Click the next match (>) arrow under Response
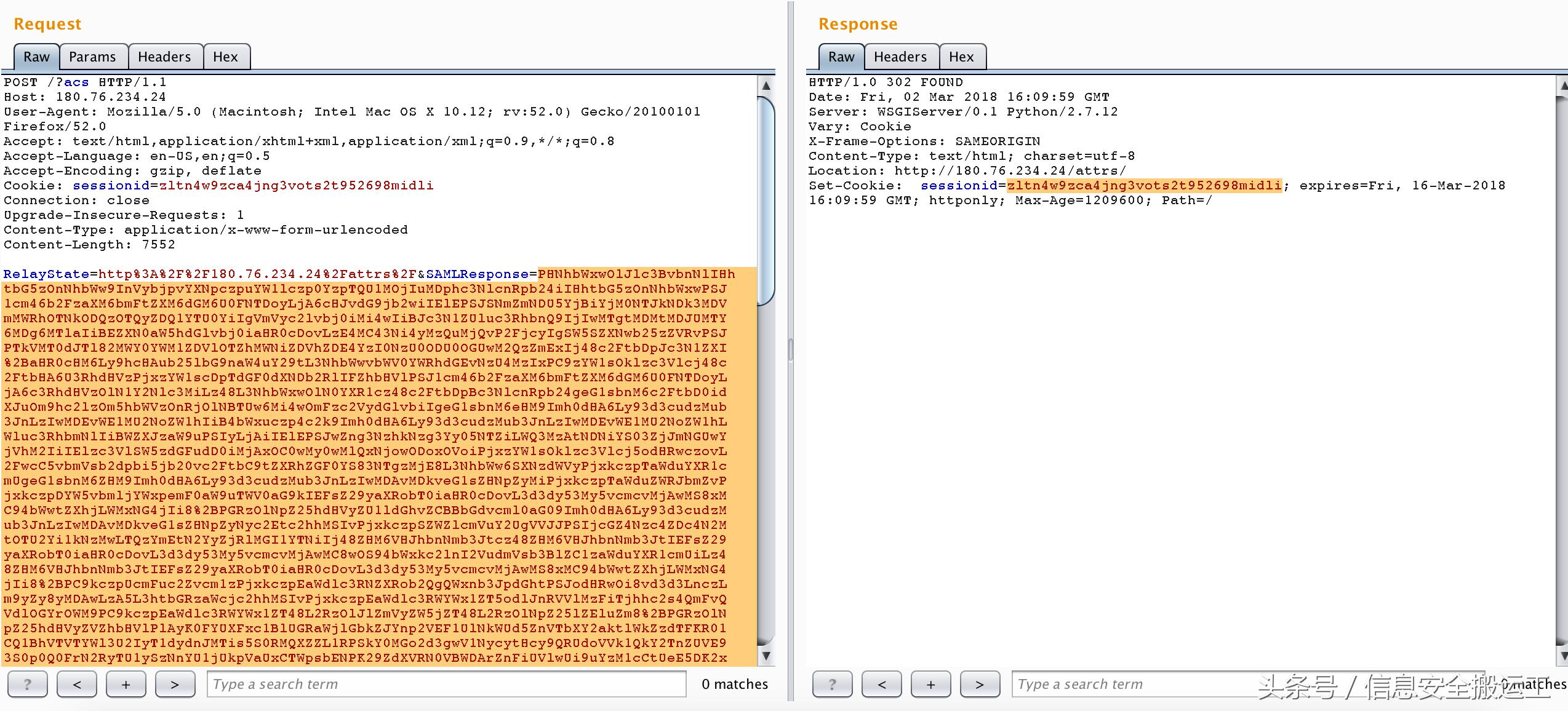 coord(980,683)
